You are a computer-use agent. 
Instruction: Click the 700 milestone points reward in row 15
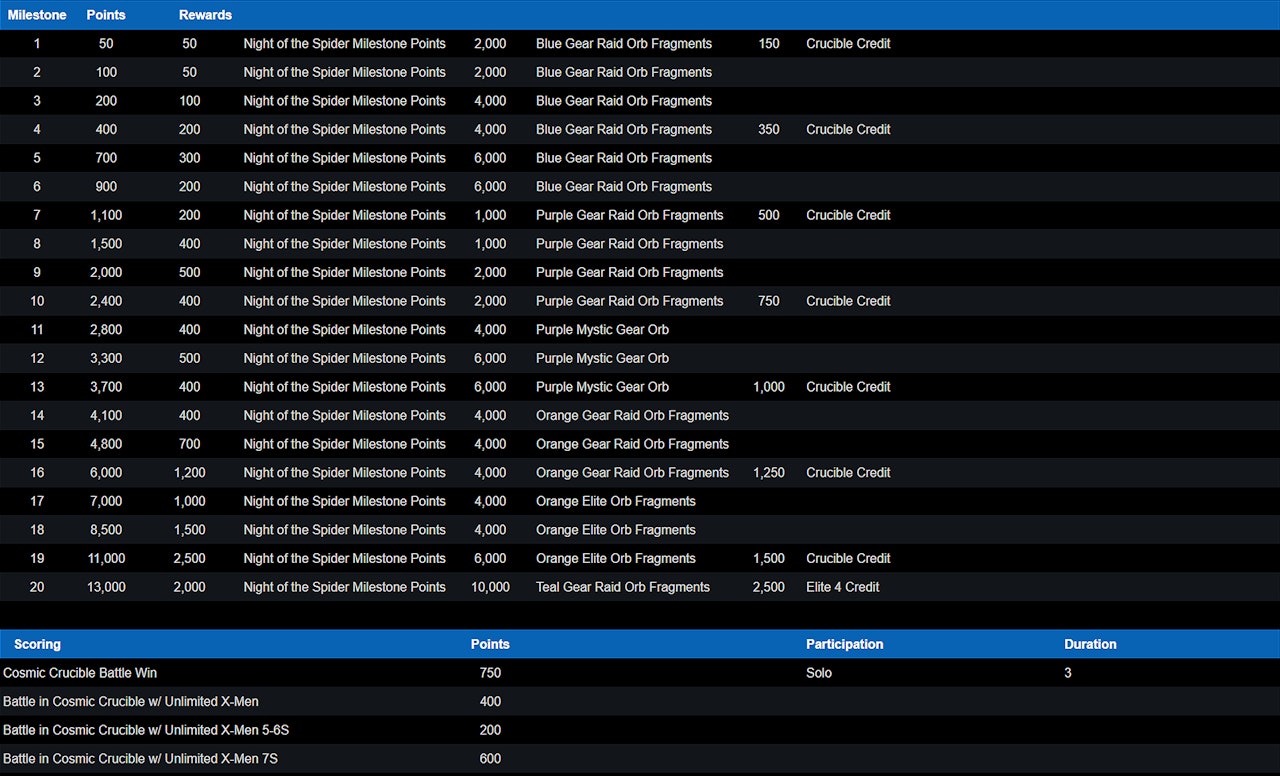[190, 444]
